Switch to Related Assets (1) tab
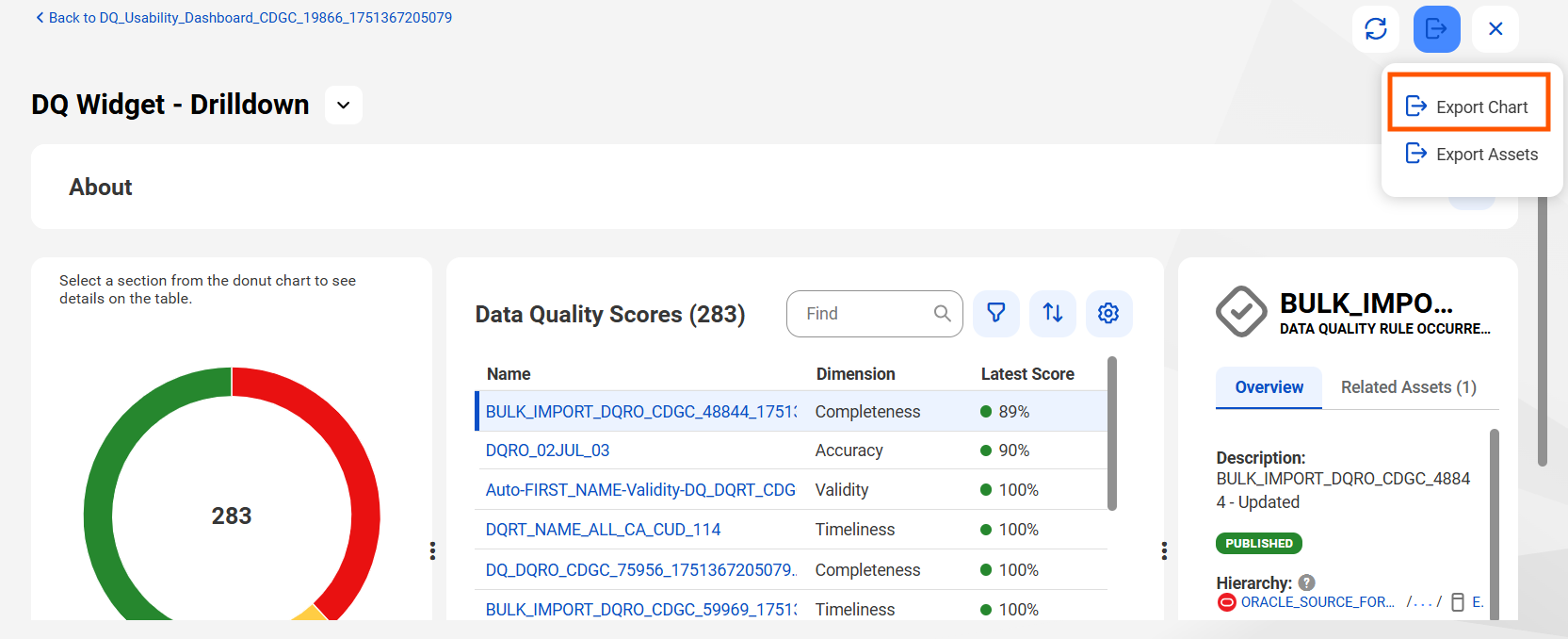The image size is (1568, 639). coord(1408,387)
